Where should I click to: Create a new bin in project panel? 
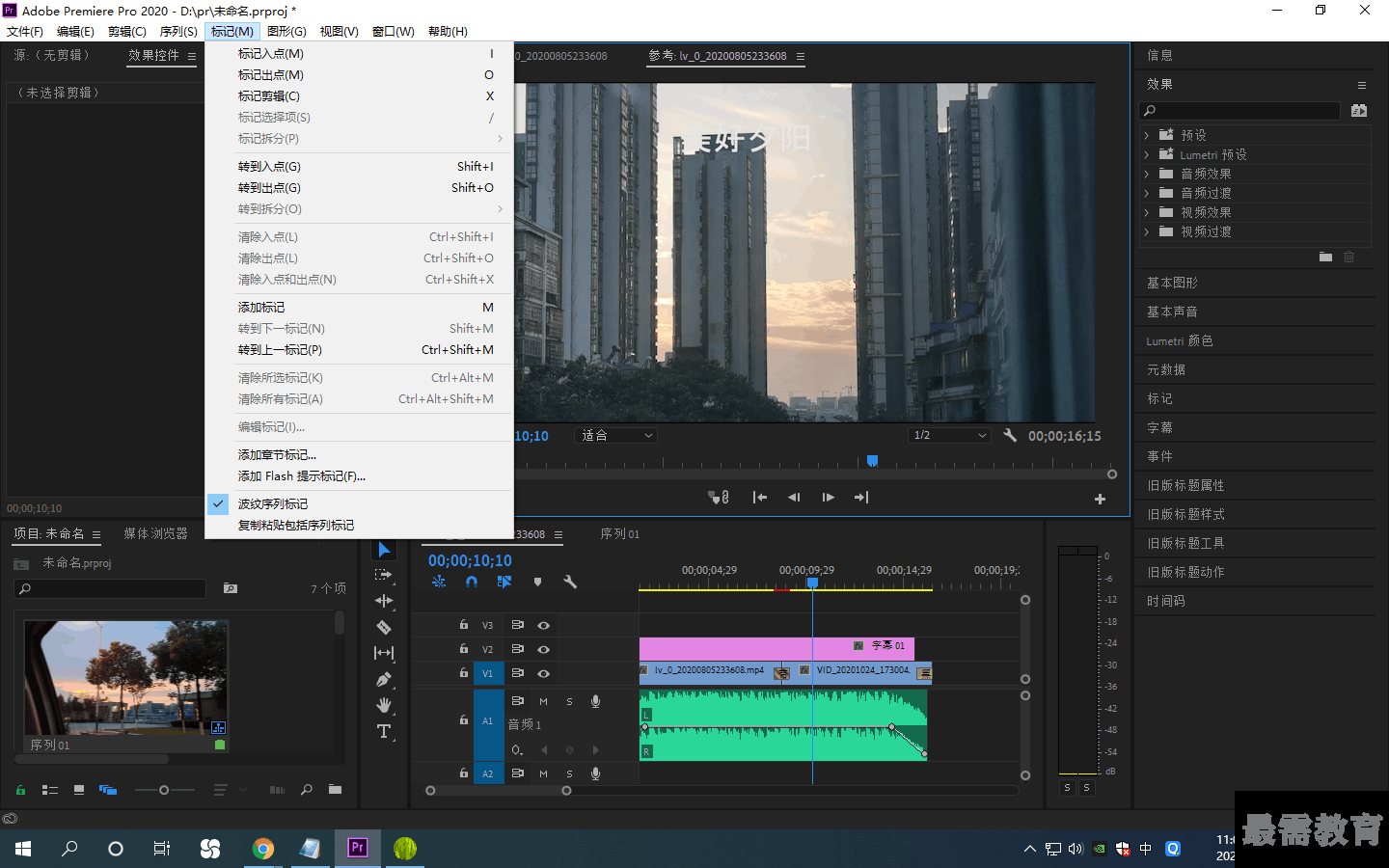pos(335,790)
